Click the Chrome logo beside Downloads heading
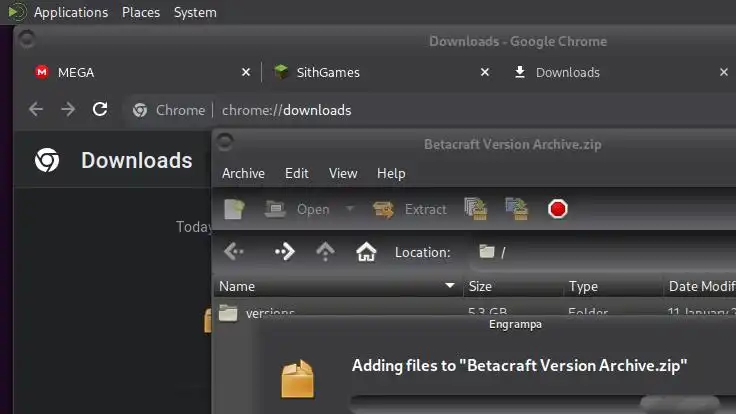736x414 pixels. (x=47, y=160)
